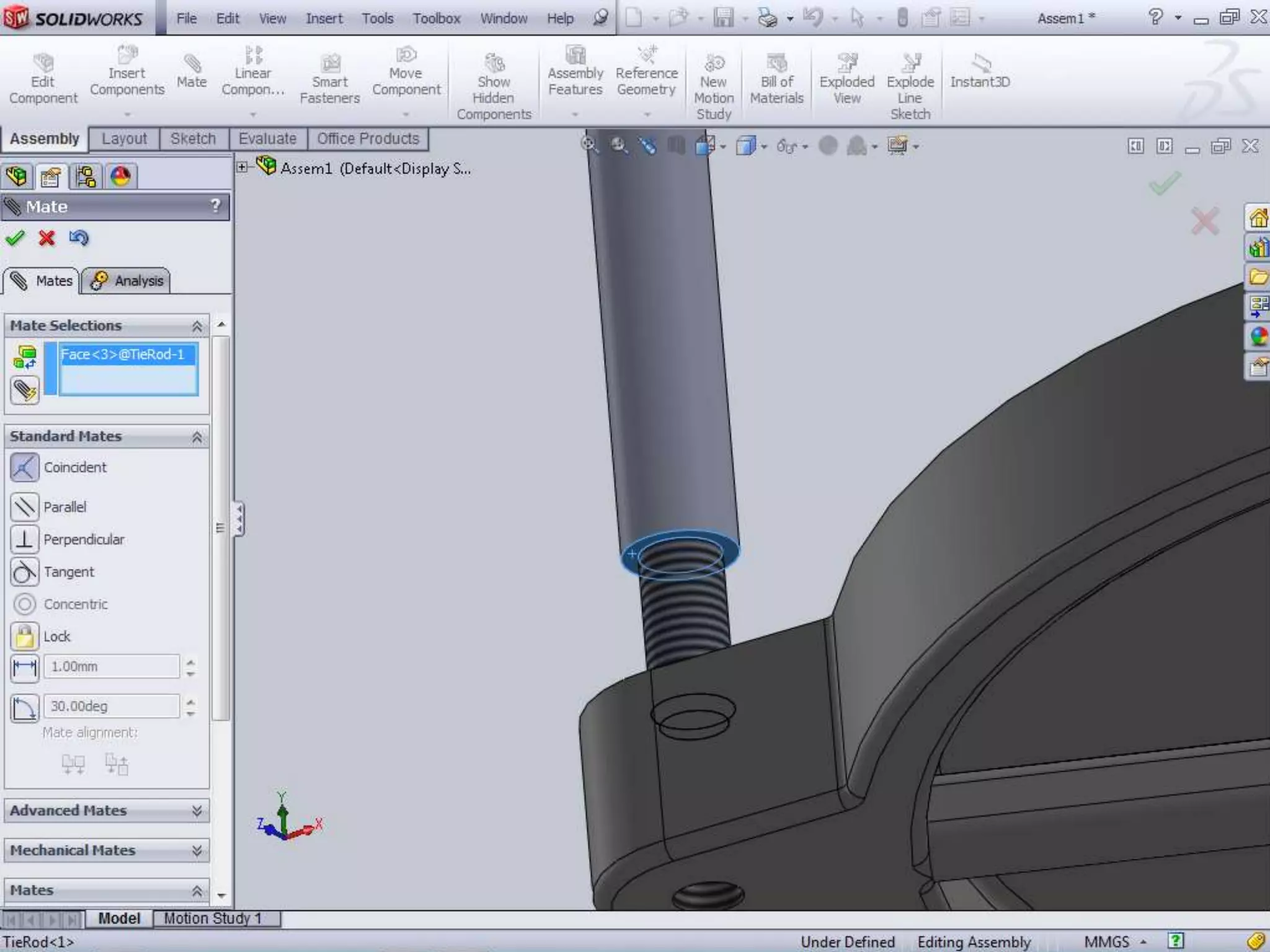1270x952 pixels.
Task: Enable the Lock mate option
Action: click(25, 637)
